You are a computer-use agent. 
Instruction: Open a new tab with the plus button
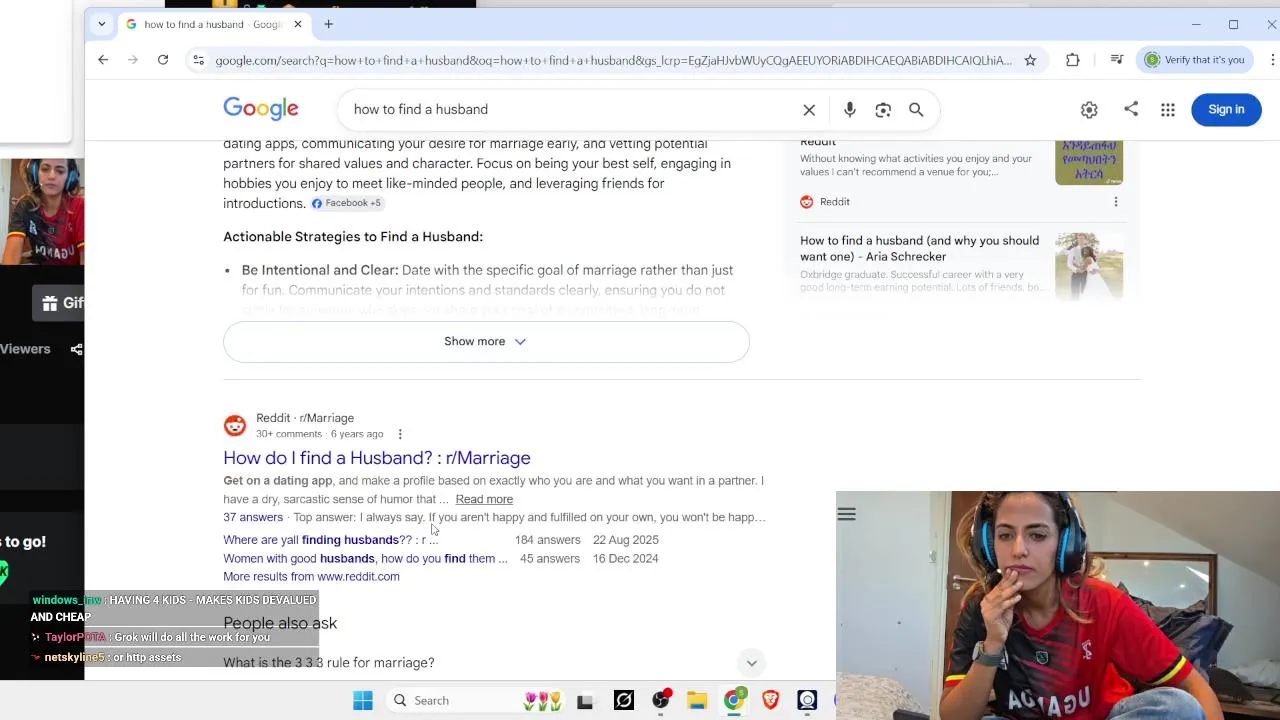(x=328, y=24)
